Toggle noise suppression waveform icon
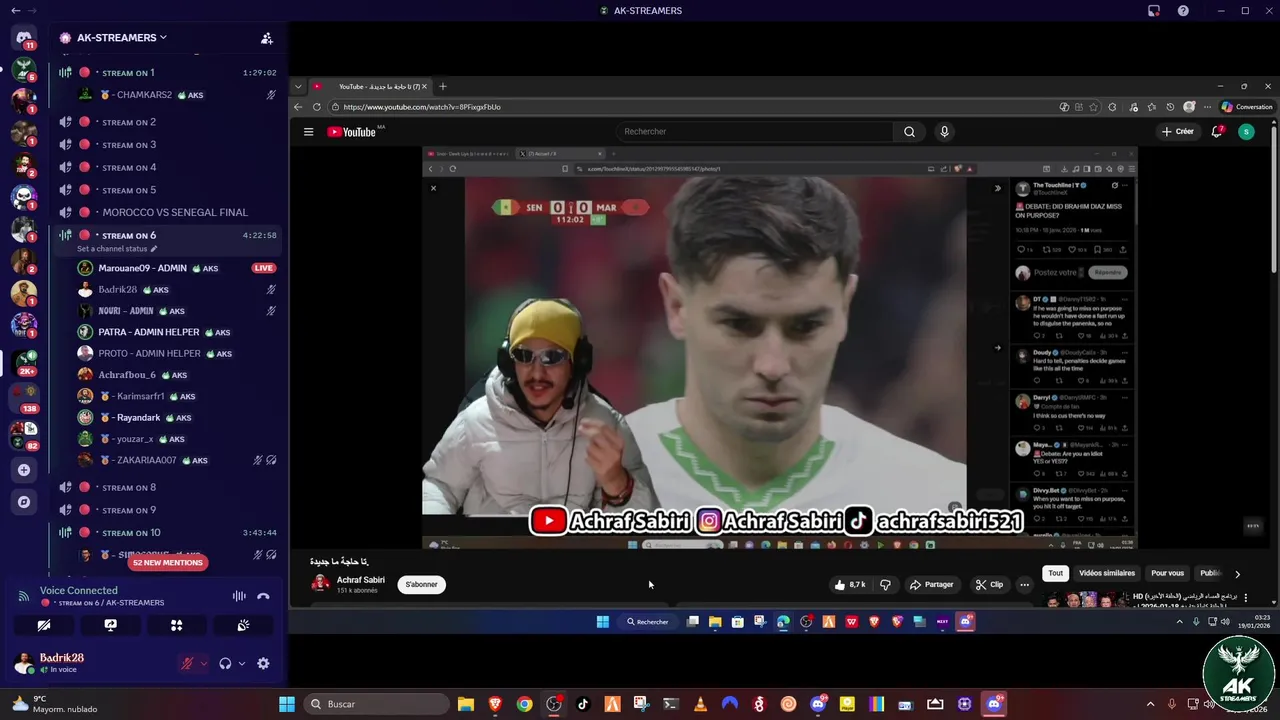1280x720 pixels. point(239,596)
